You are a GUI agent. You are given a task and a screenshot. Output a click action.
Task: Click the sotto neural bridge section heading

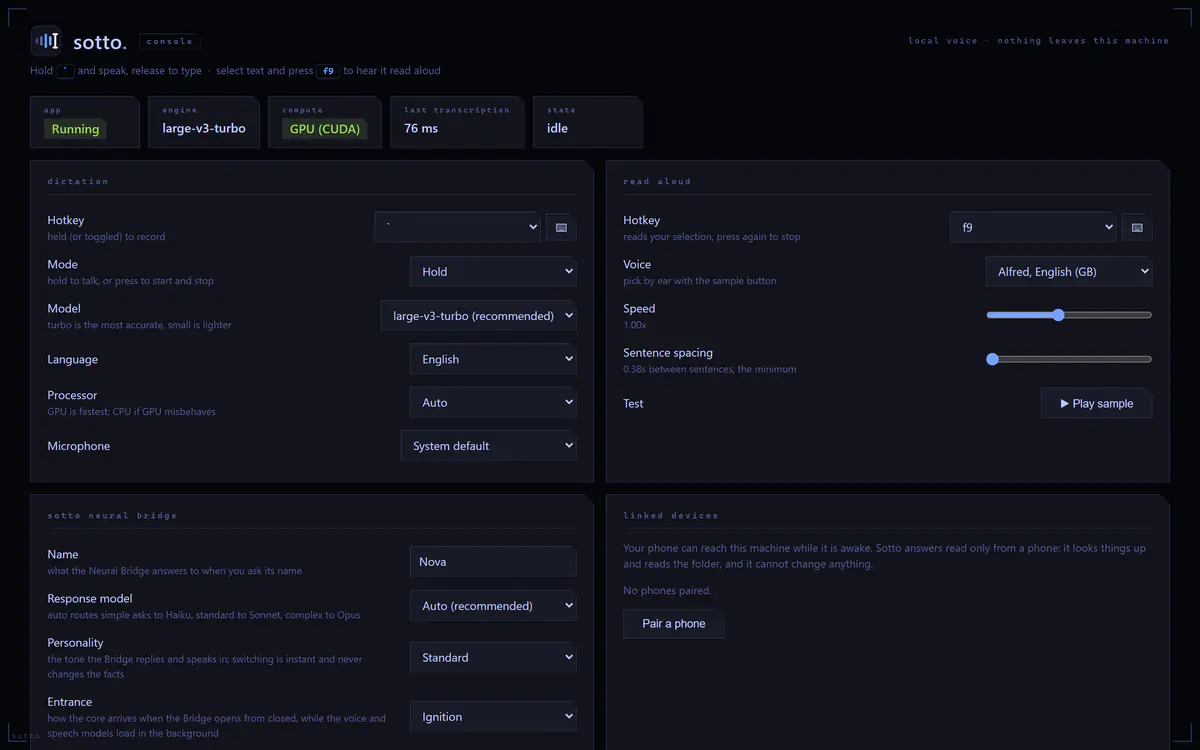coord(112,516)
